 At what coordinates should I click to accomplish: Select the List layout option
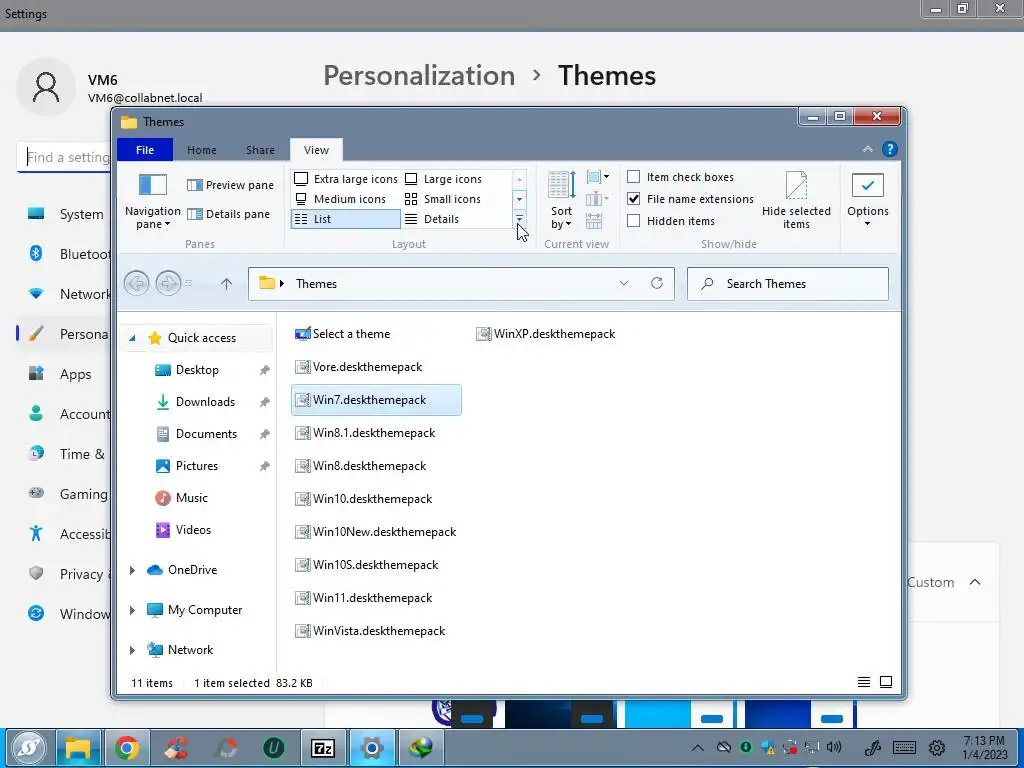point(345,219)
